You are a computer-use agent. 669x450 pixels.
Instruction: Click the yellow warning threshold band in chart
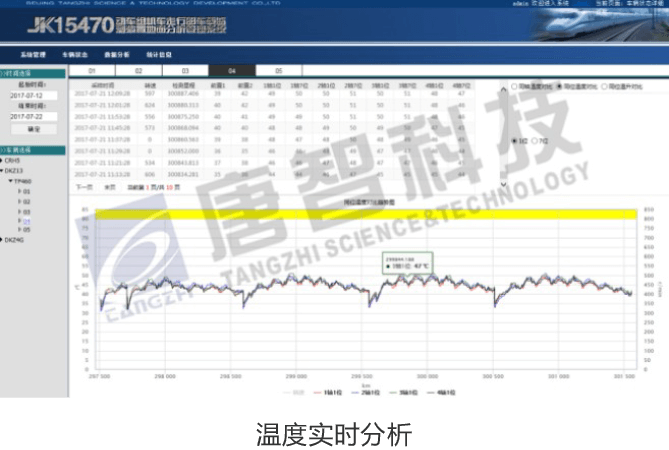click(366, 214)
